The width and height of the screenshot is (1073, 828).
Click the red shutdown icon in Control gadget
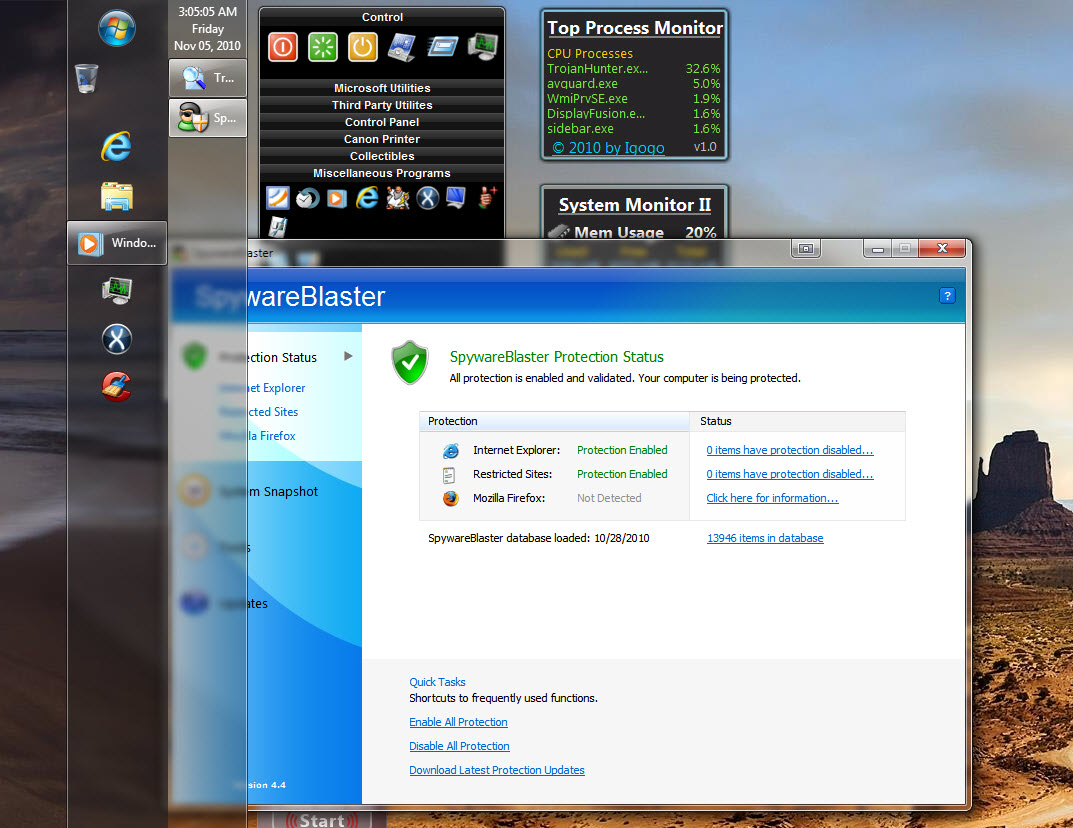[x=283, y=47]
